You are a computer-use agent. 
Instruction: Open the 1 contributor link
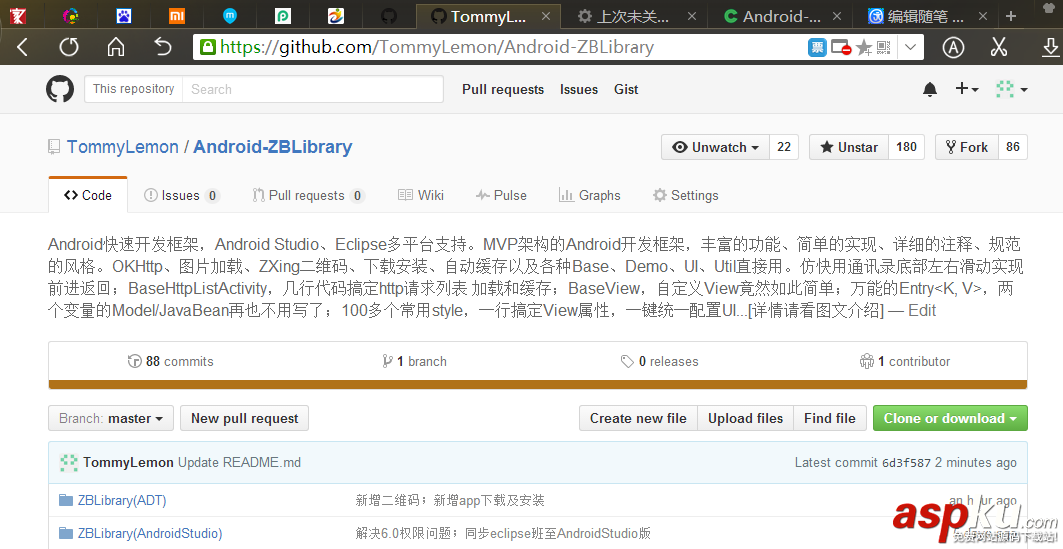(904, 361)
